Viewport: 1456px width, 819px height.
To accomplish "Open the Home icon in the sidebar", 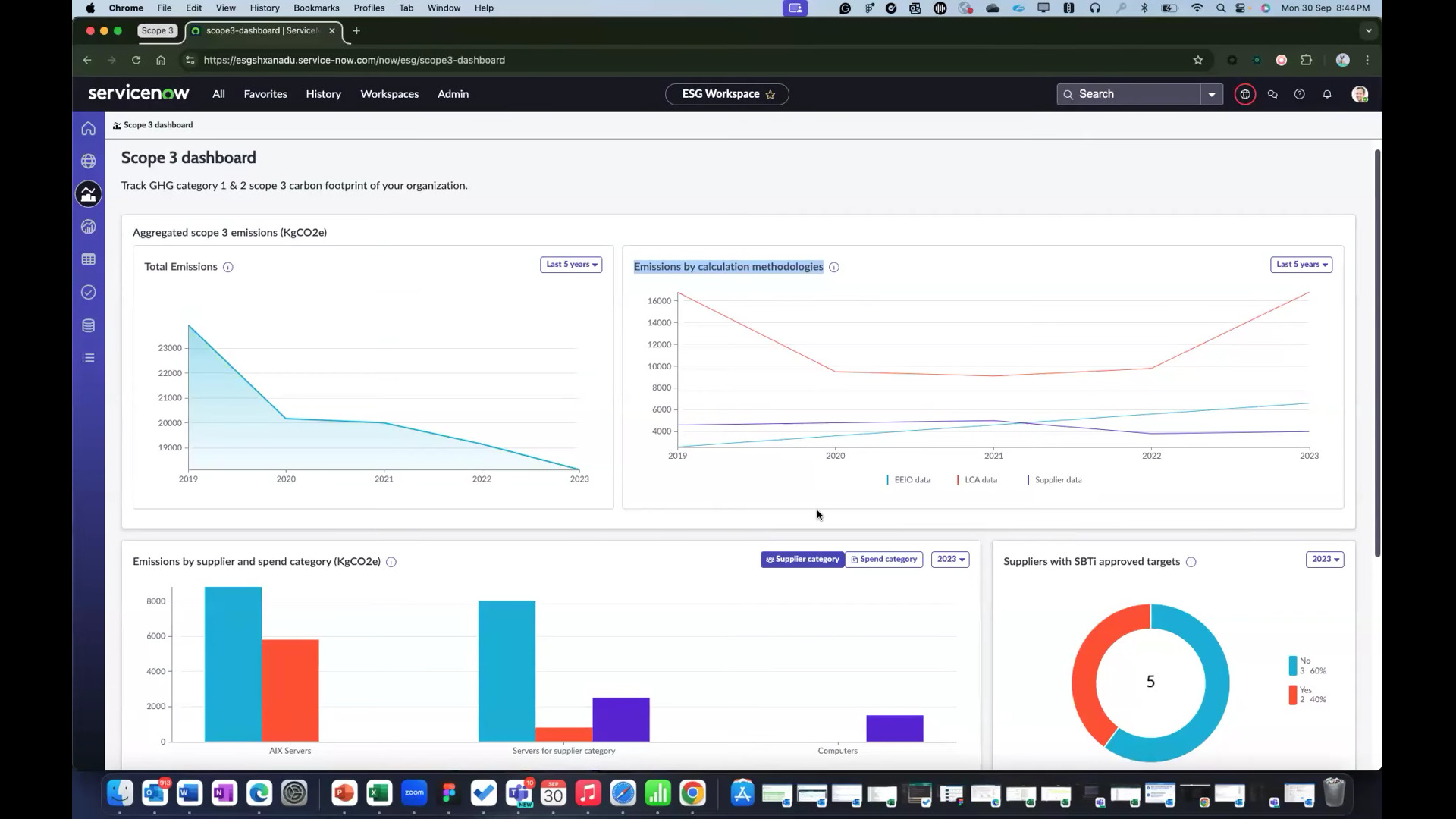I will (89, 128).
